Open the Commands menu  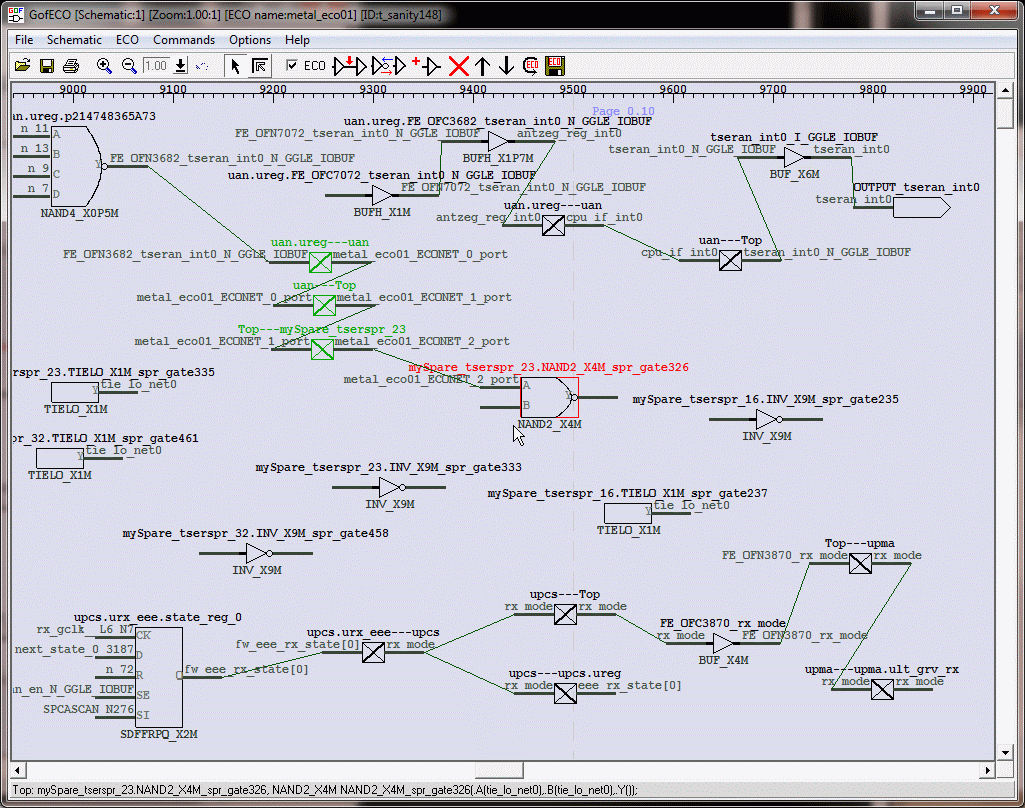184,40
